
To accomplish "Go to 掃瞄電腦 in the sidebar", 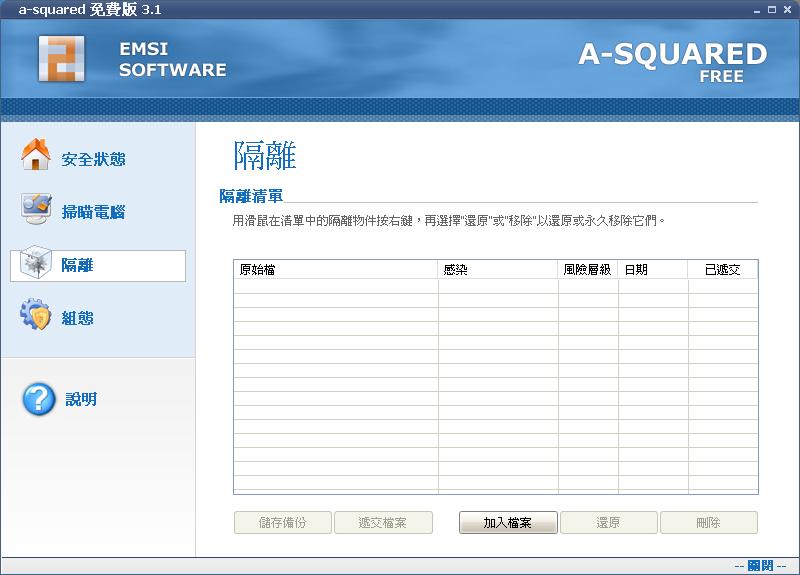I will point(93,212).
